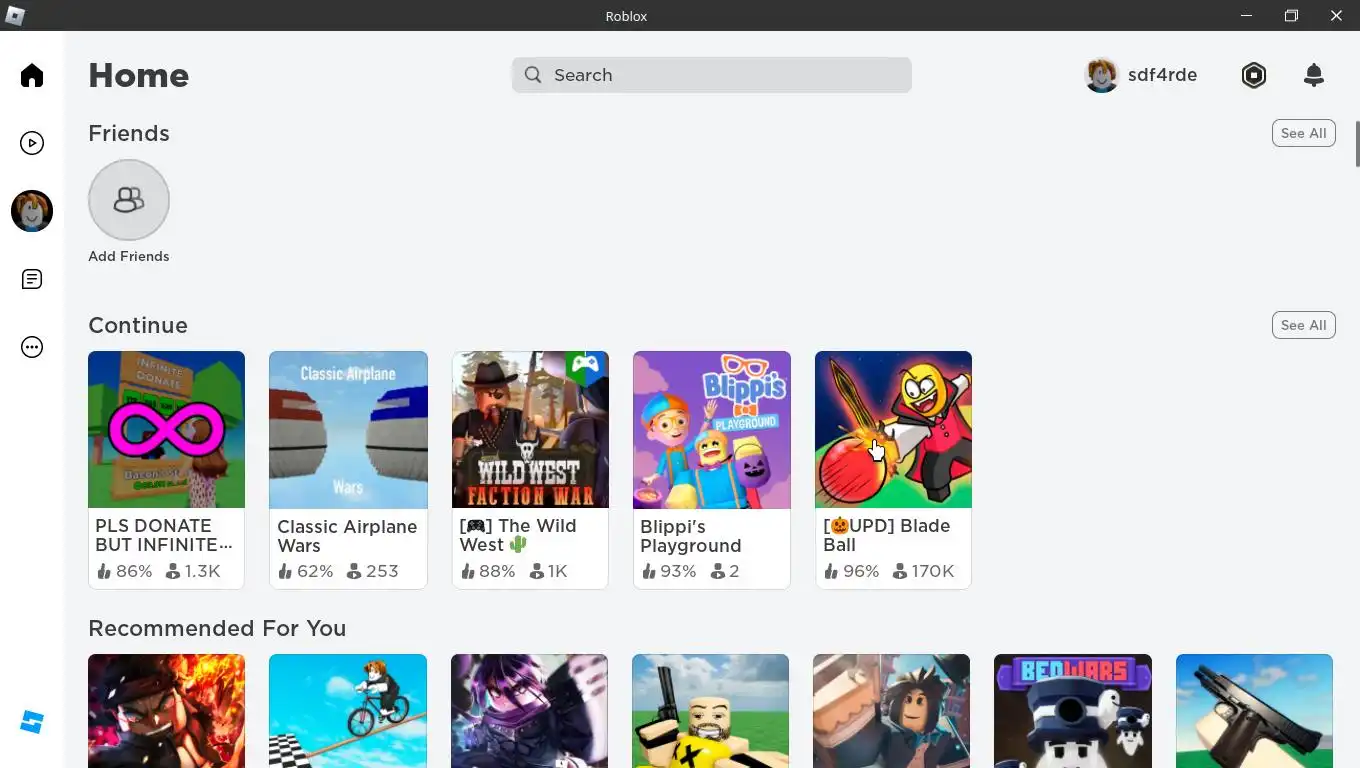This screenshot has height=768, width=1360.
Task: Click the Blippi's Playground title text
Action: 691,536
